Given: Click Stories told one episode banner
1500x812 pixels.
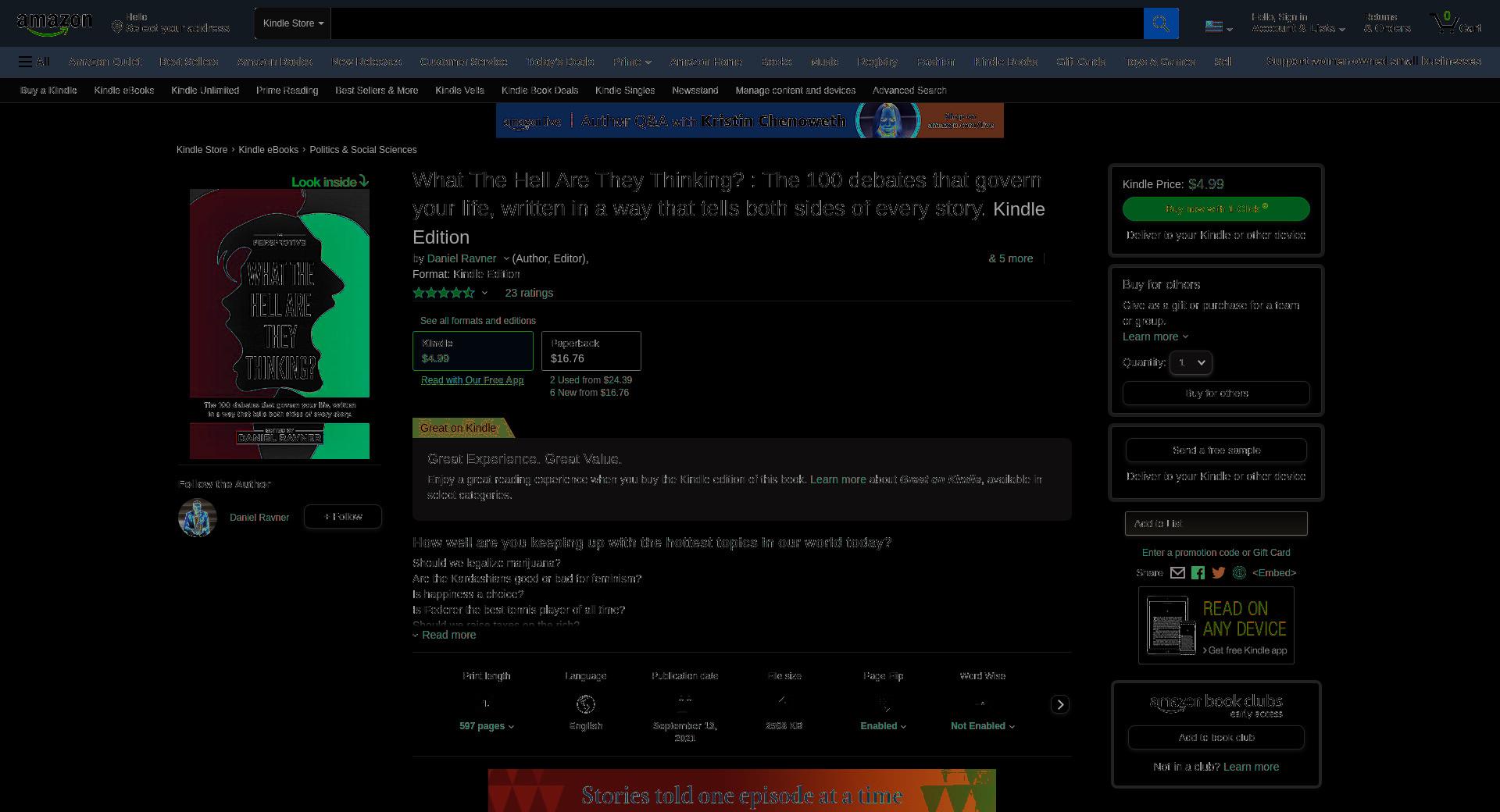Looking at the screenshot, I should click(742, 791).
